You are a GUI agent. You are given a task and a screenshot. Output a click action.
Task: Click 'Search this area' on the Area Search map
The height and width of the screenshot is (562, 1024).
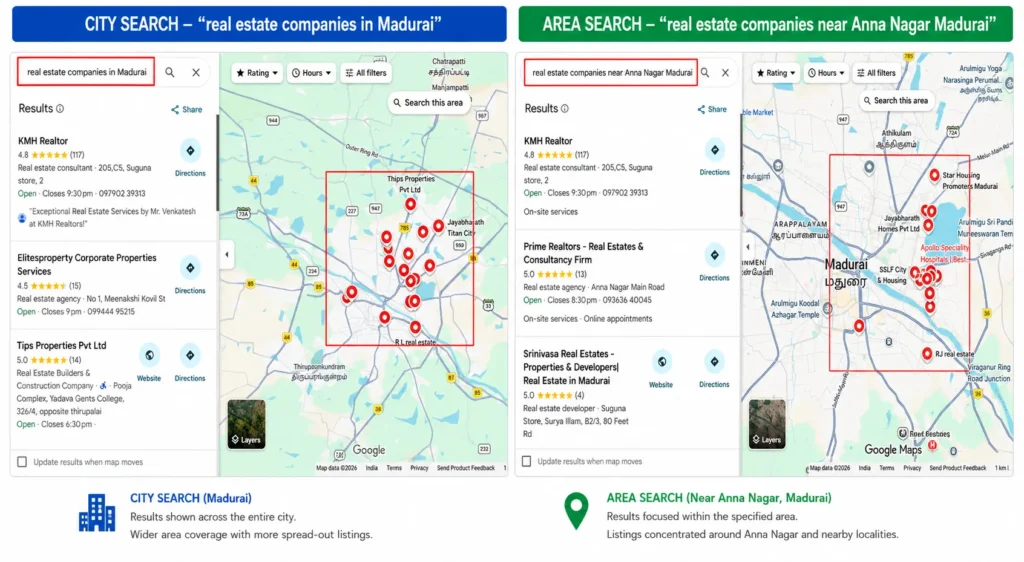click(x=895, y=101)
